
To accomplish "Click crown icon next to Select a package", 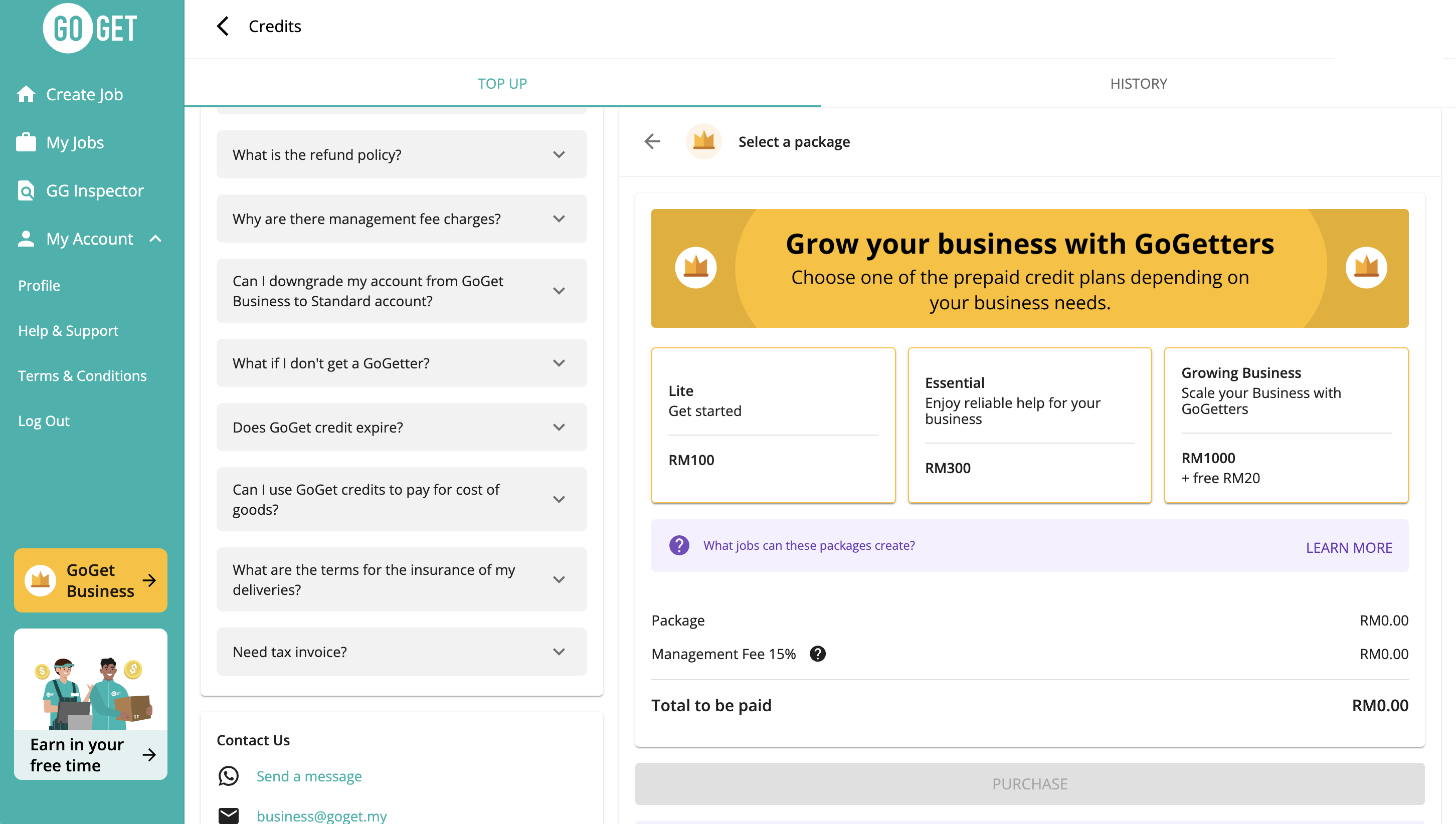I will (703, 141).
